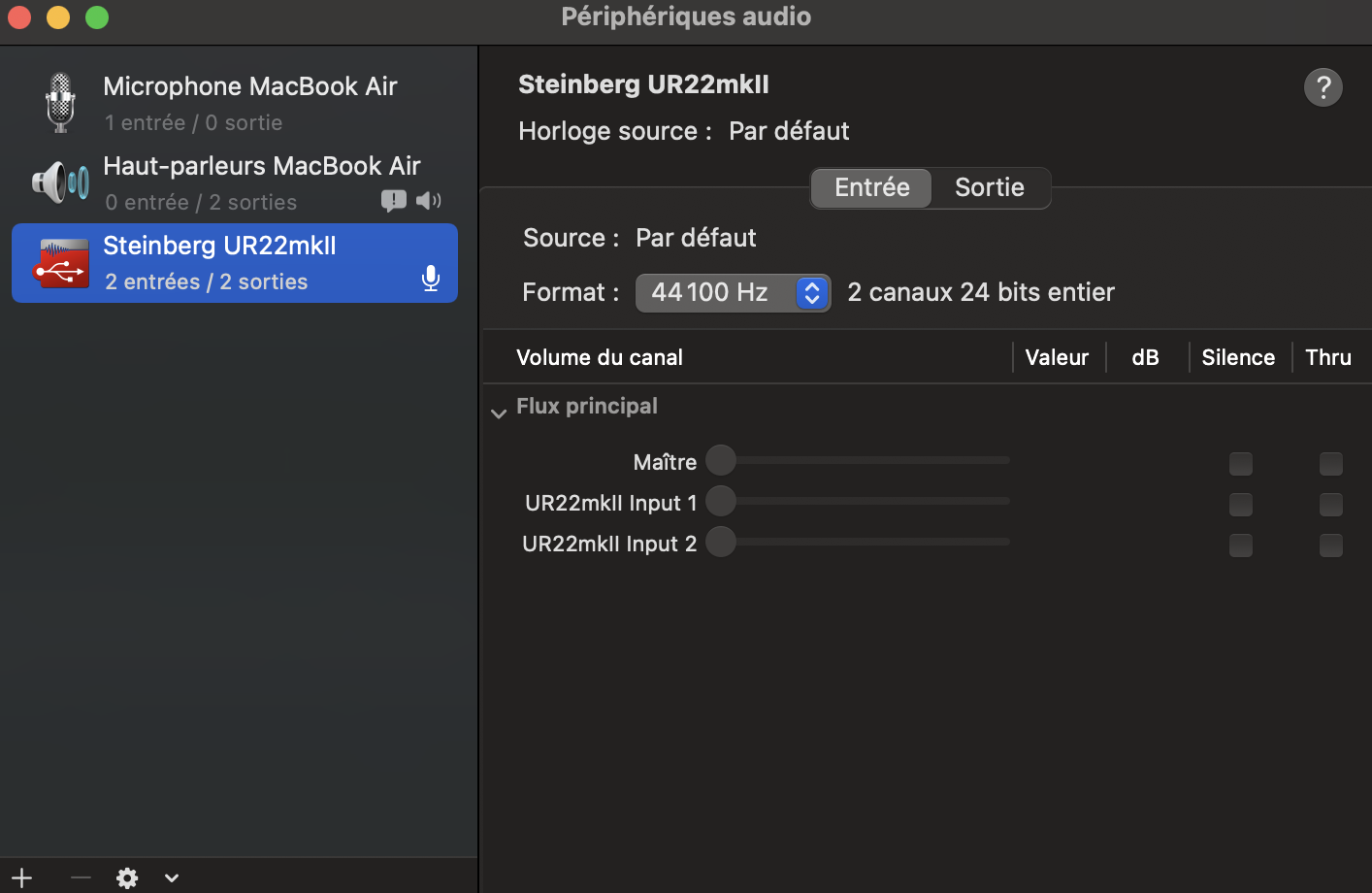
Task: Click the microphone input indicator on Steinberg row
Action: coord(431,280)
